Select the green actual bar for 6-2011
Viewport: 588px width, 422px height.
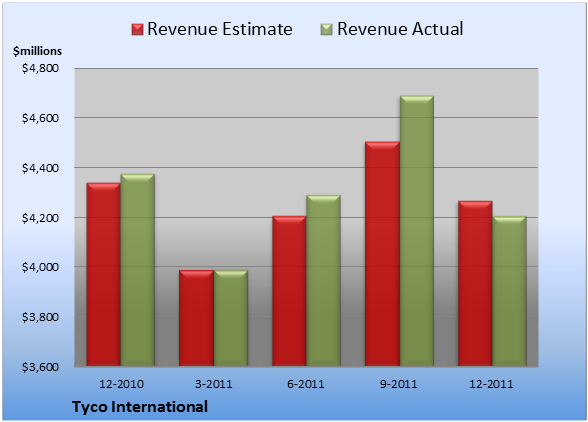click(323, 281)
